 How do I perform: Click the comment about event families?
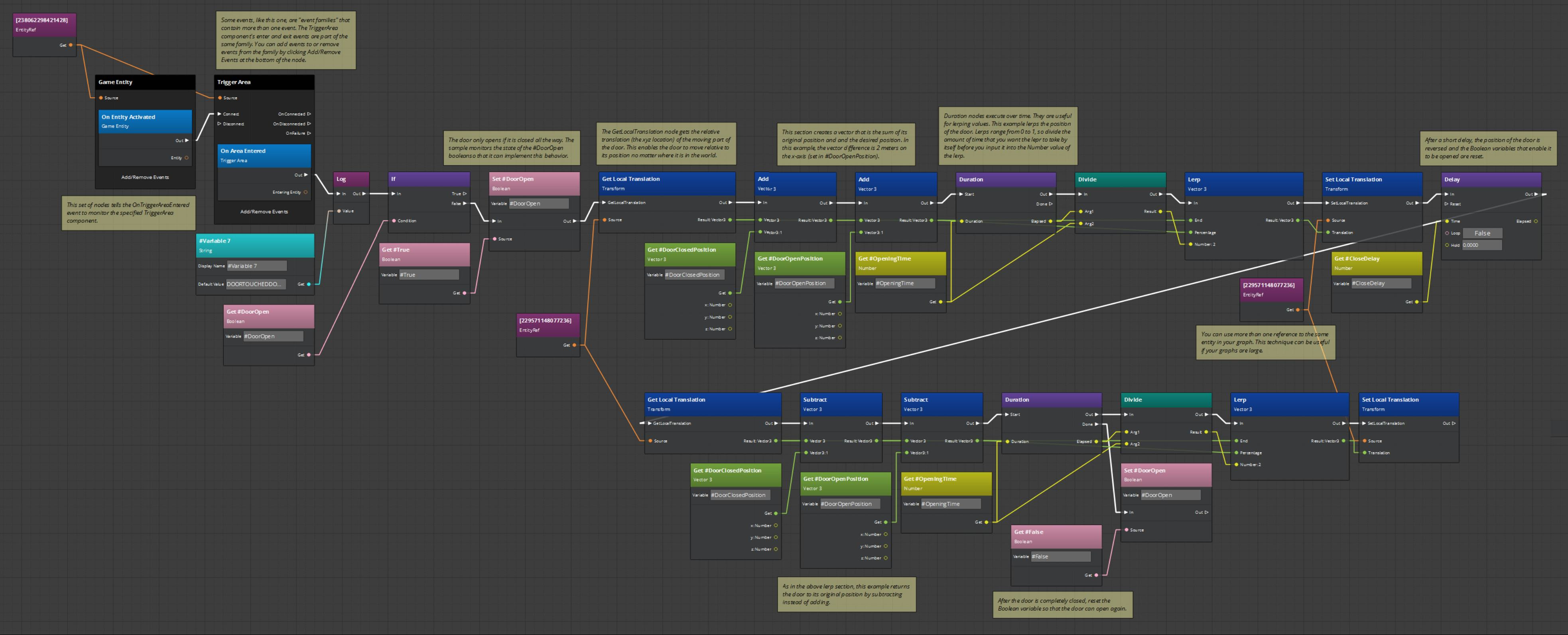[286, 40]
